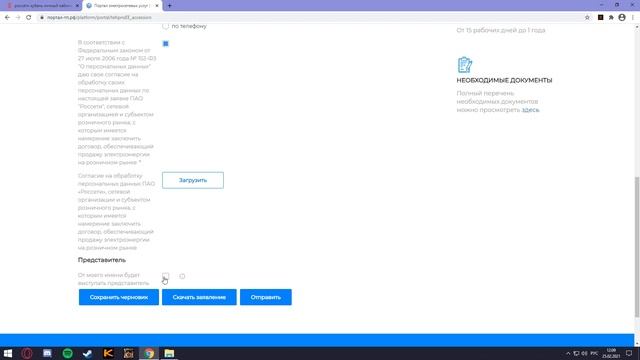Click the 'Представитель' section heading

(x=102, y=260)
